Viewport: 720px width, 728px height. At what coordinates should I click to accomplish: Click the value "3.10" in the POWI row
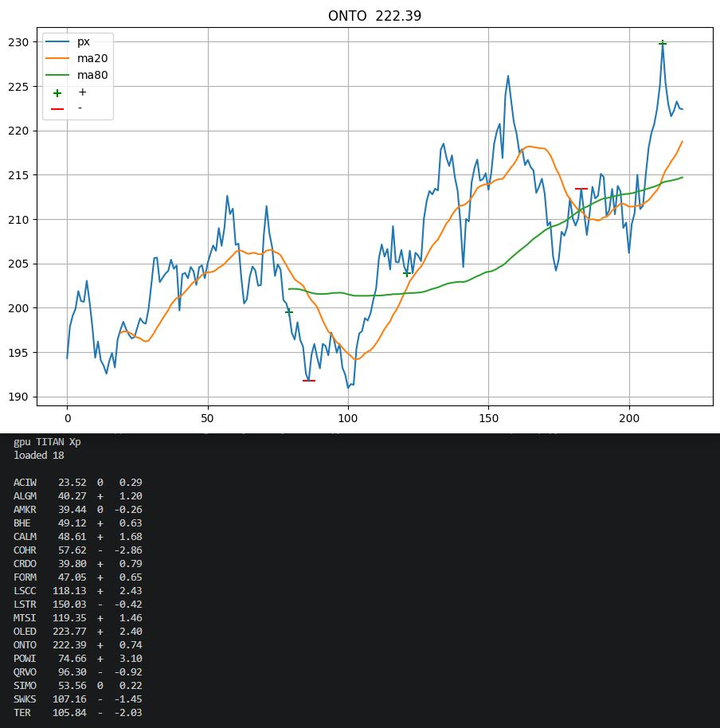pos(130,658)
